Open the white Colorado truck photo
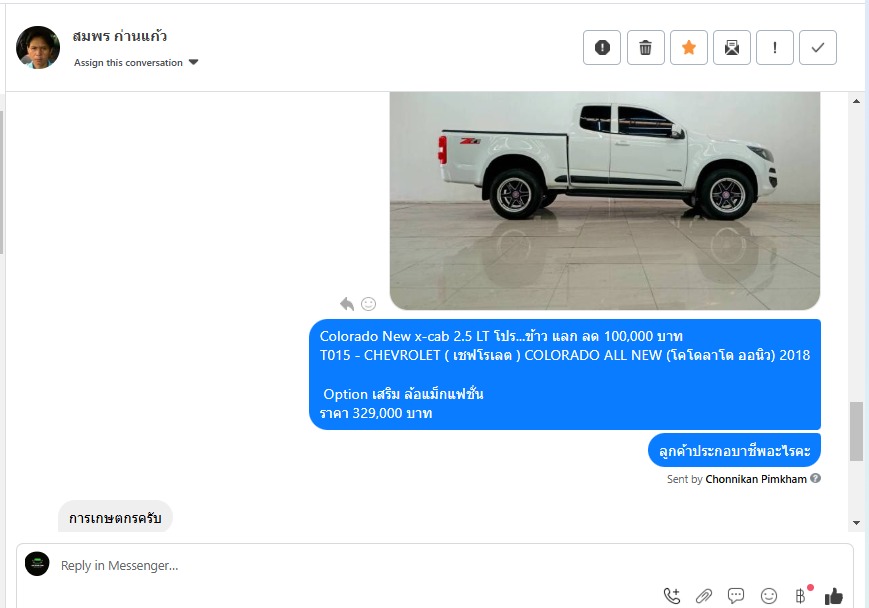Screen dimensions: 869x608 (x=605, y=201)
